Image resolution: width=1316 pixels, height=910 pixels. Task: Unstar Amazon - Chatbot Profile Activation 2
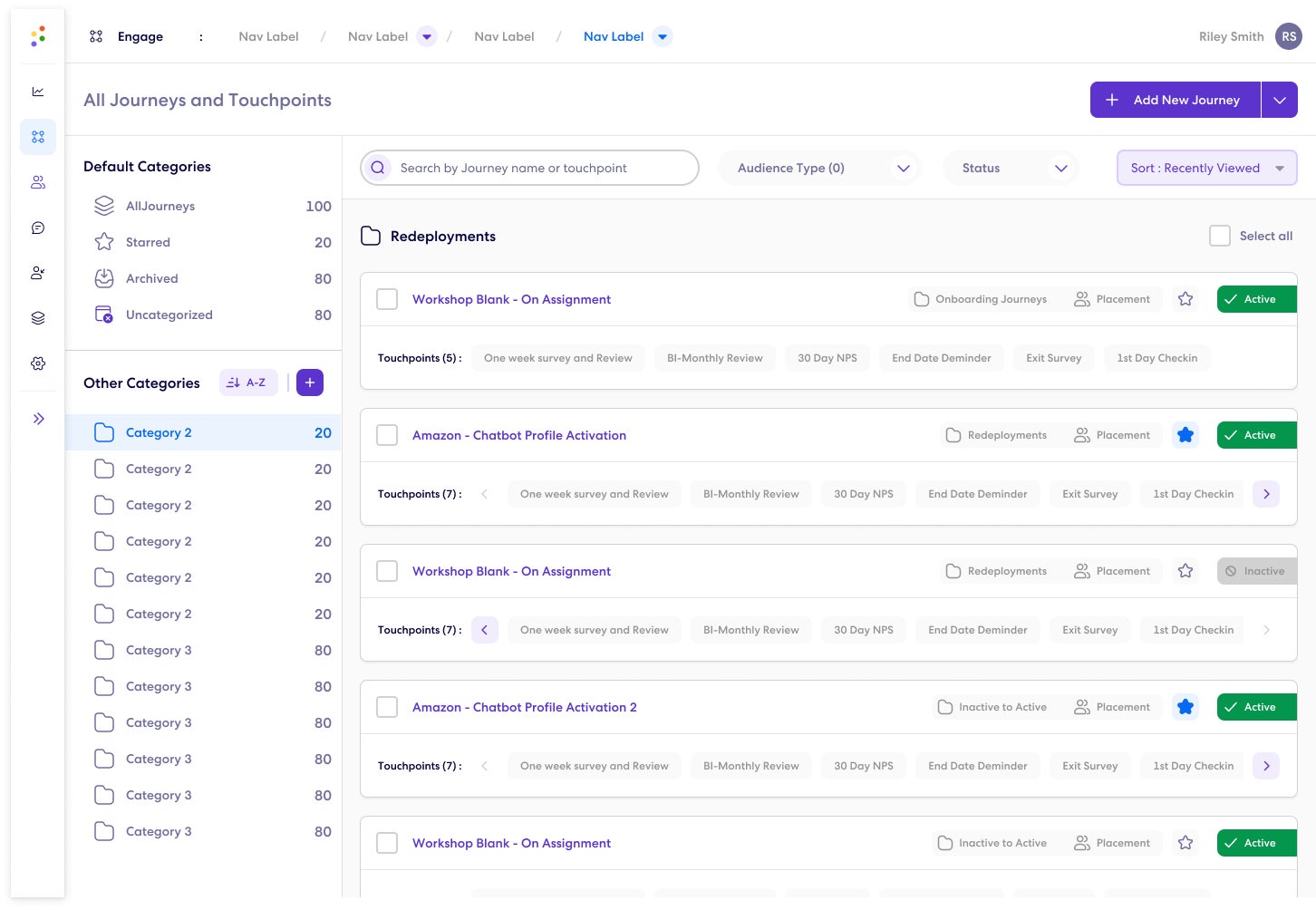click(1185, 707)
